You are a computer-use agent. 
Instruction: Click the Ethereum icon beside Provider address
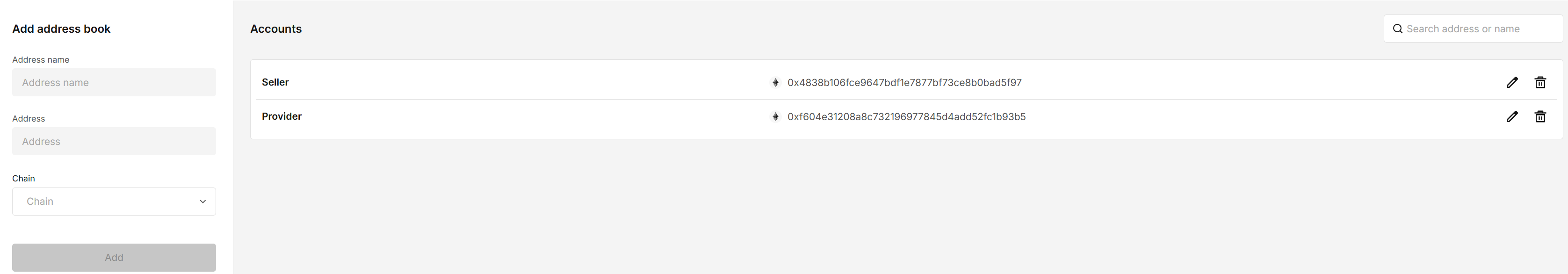775,116
